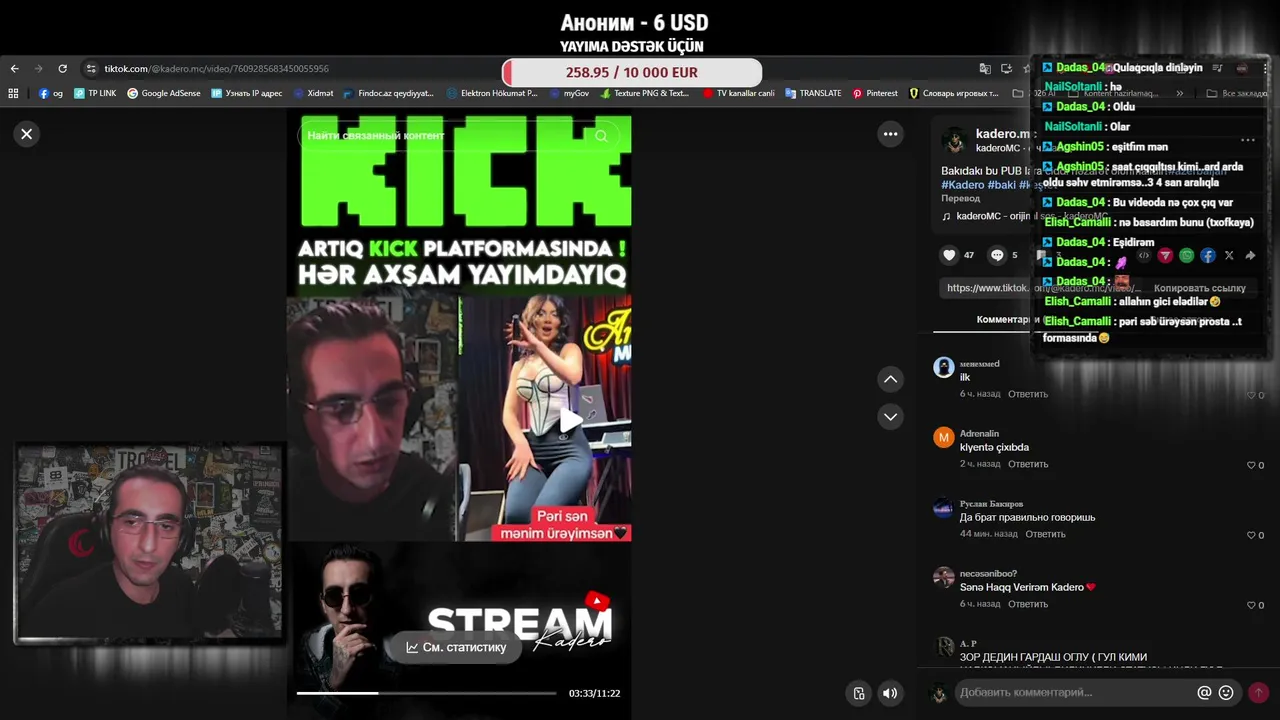
Task: Open the emoji picker smiley icon
Action: pyautogui.click(x=1226, y=692)
